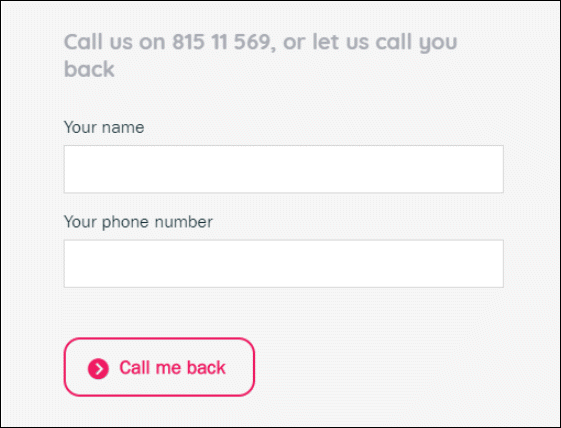
Task: Click the Call me back button
Action: [x=159, y=367]
